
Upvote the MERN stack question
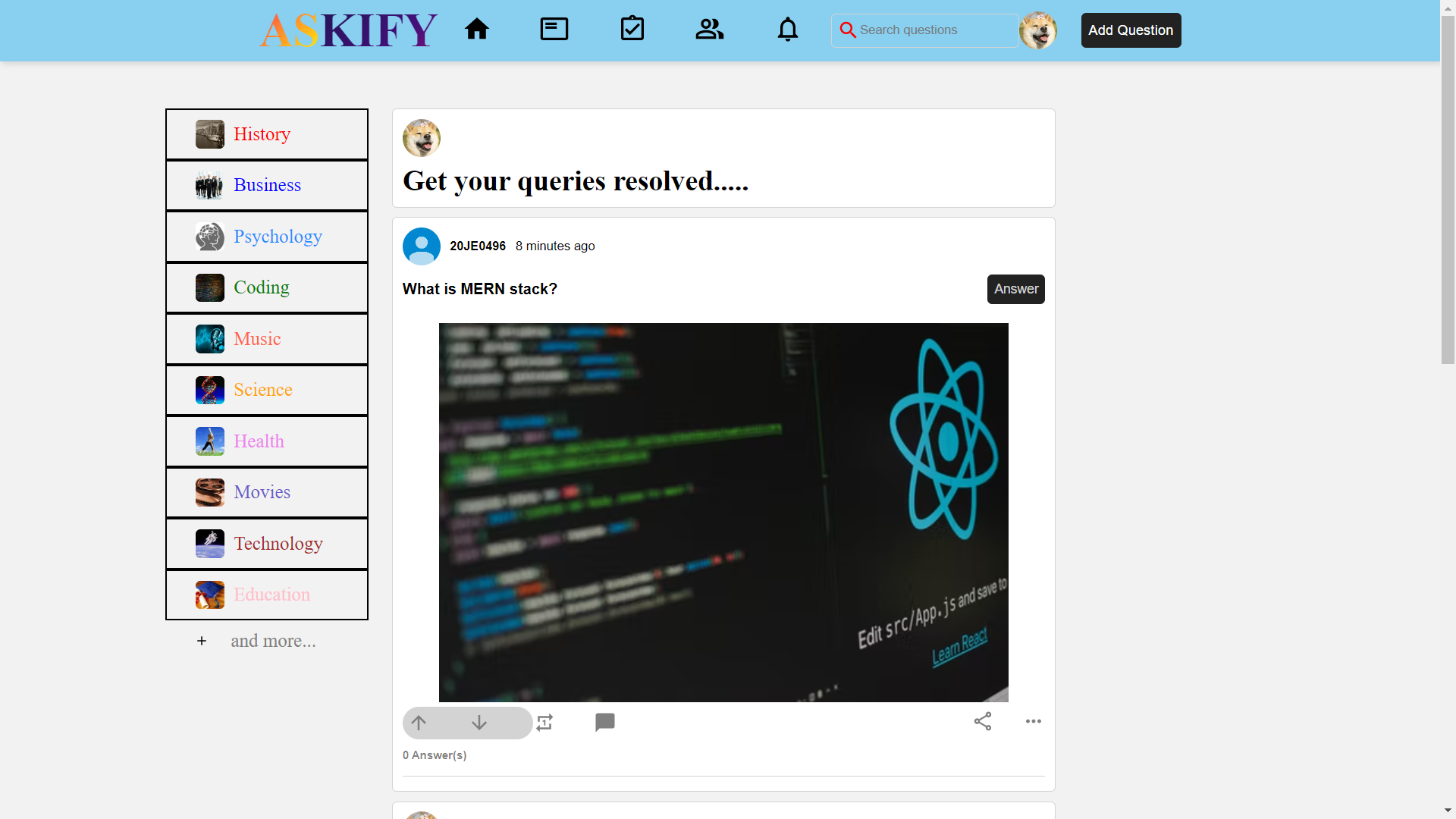[x=418, y=723]
